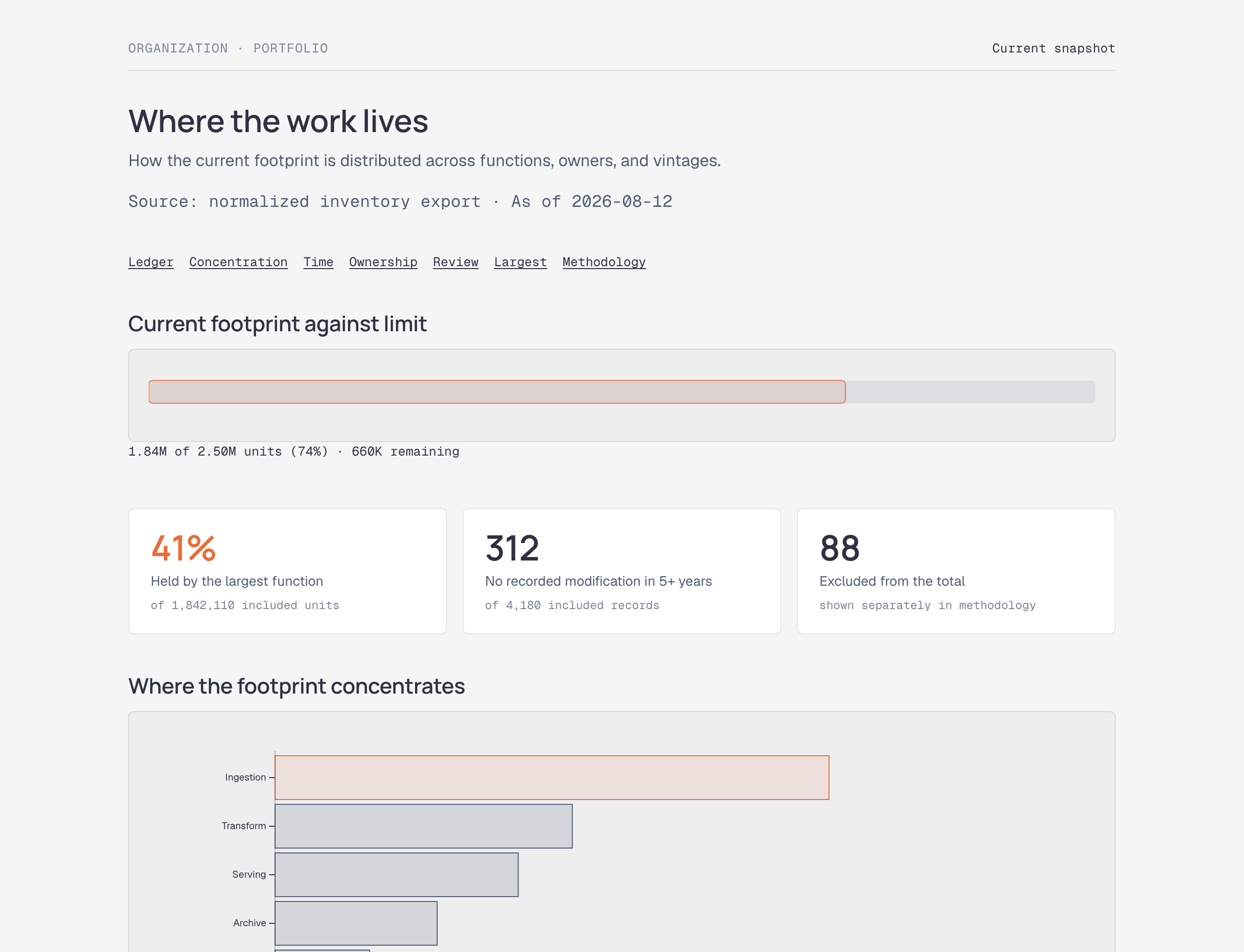Click the Archive bar in the chart
Screen dimensions: 1244x952
[356, 923]
